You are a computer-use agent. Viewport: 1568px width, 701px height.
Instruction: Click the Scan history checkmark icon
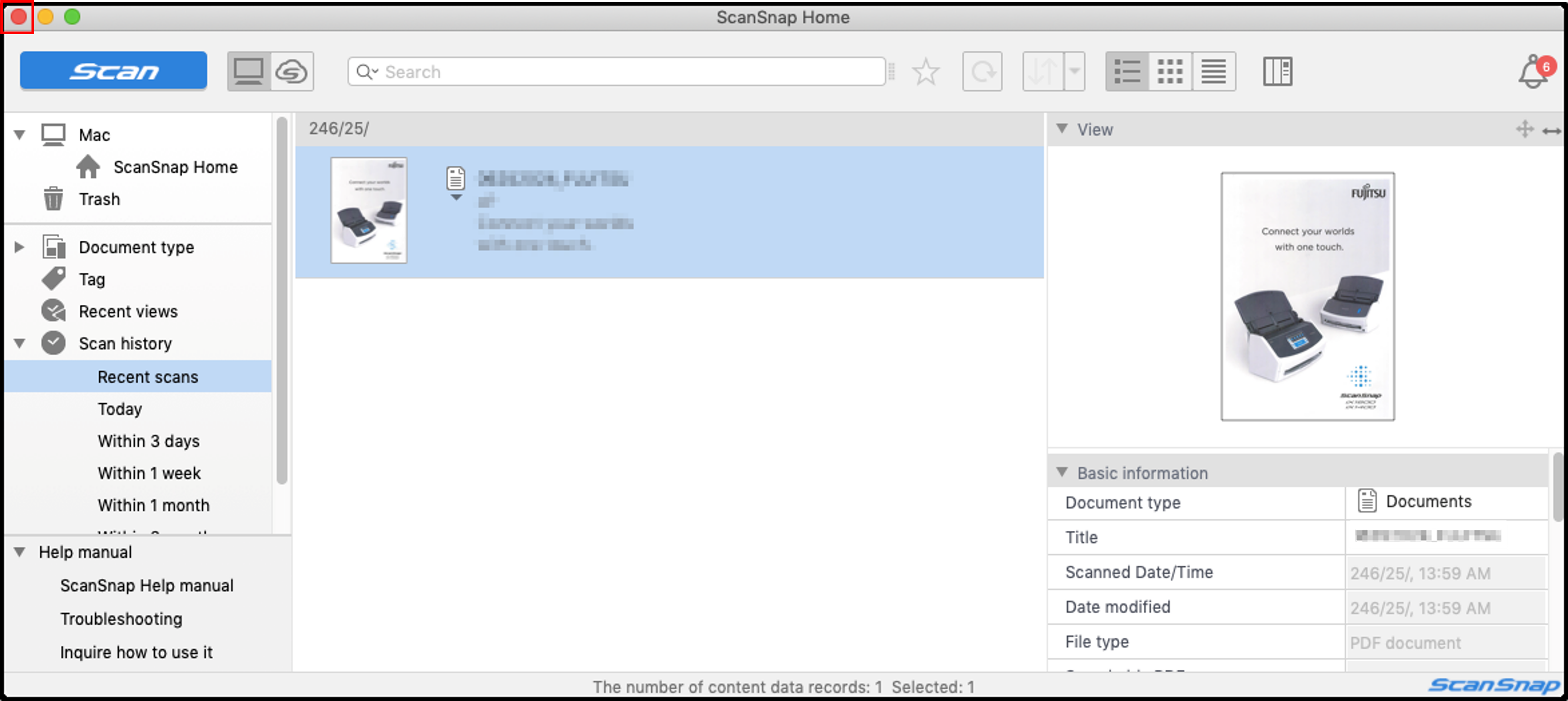pyautogui.click(x=54, y=343)
